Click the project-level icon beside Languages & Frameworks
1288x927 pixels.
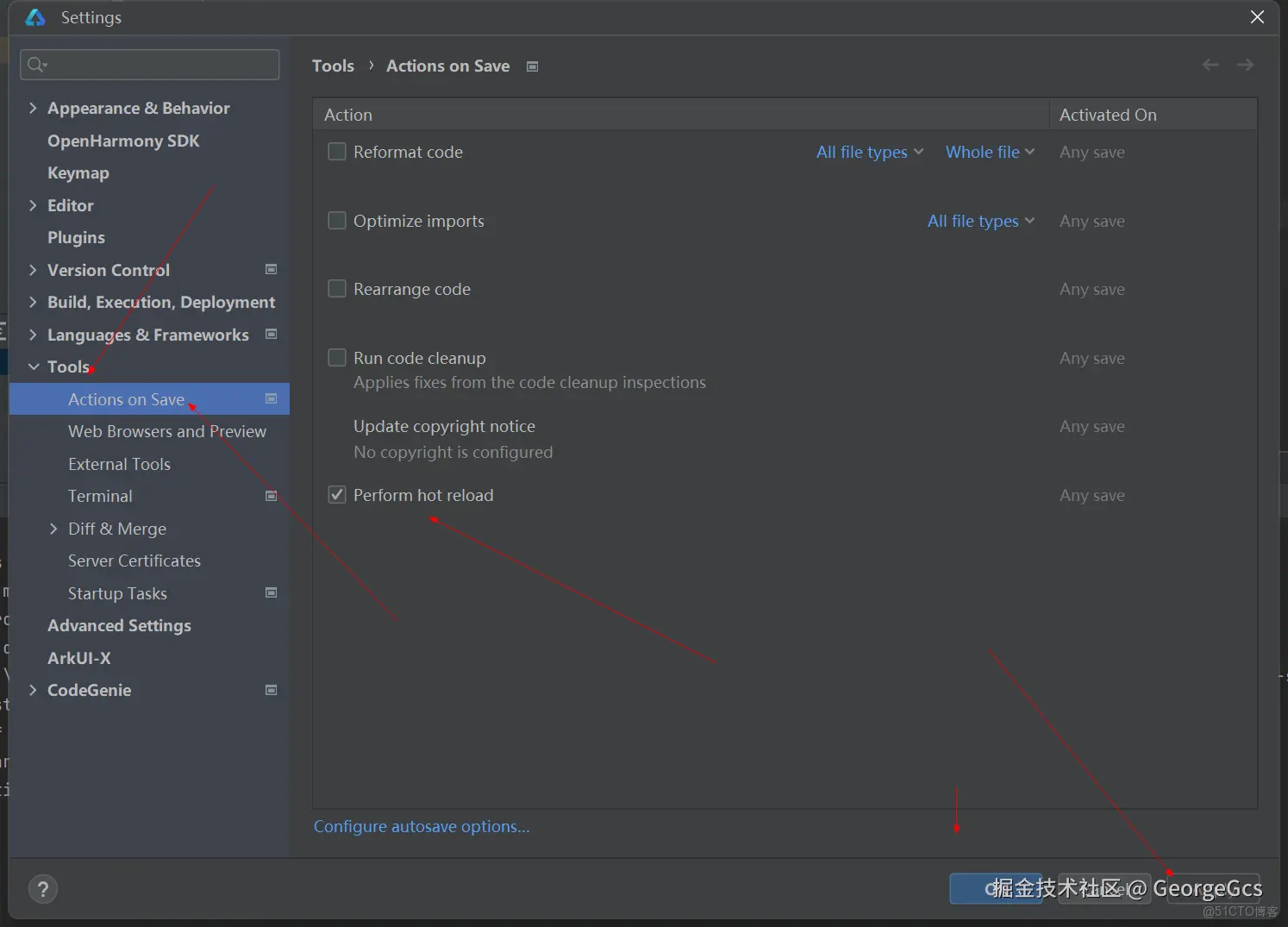click(x=271, y=335)
